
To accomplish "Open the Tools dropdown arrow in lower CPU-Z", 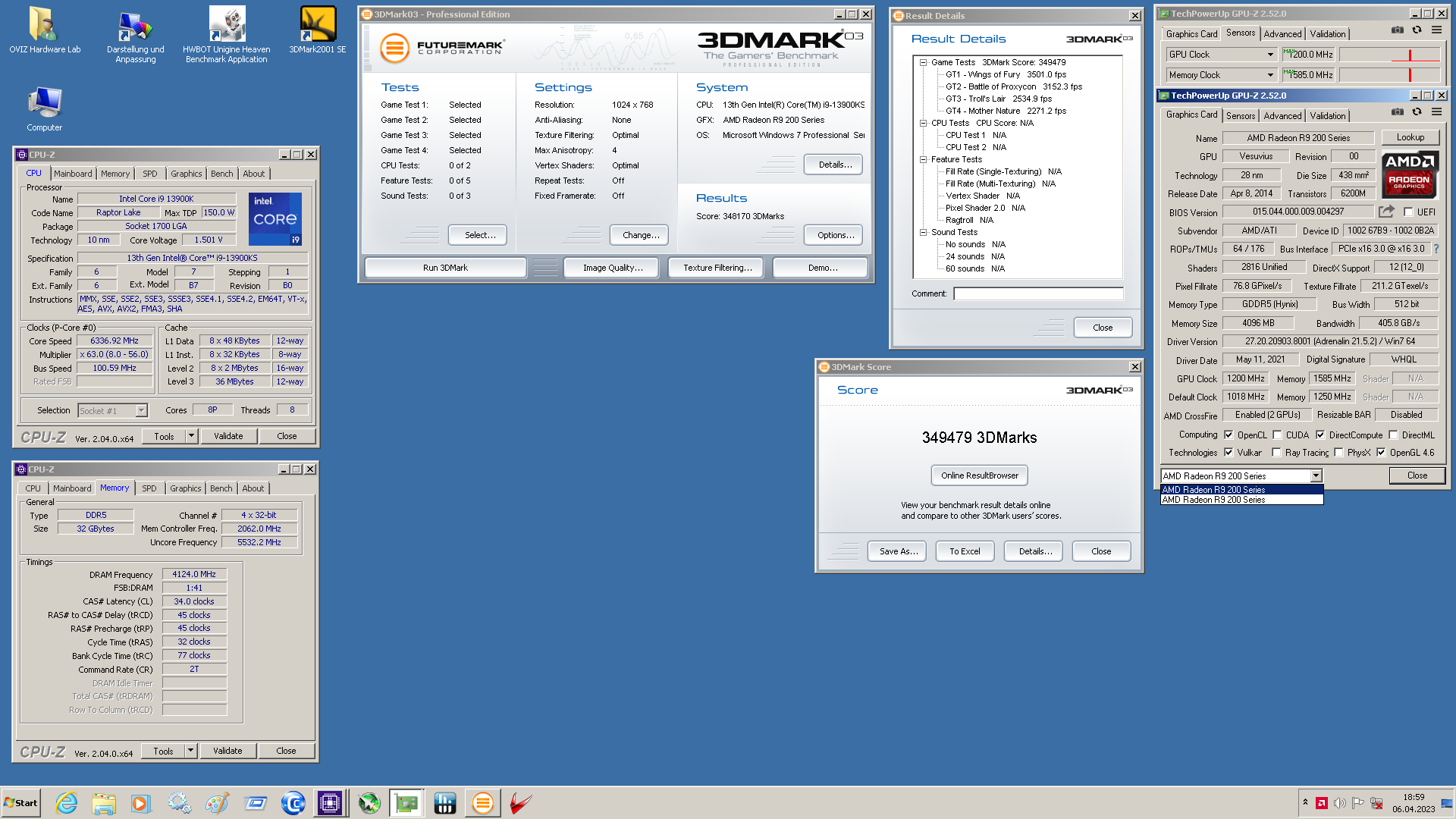I will (190, 751).
